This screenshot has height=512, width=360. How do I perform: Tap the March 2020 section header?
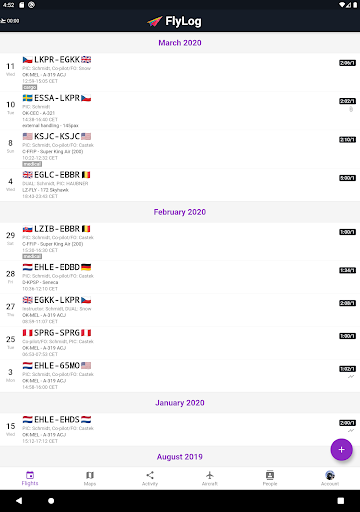180,43
